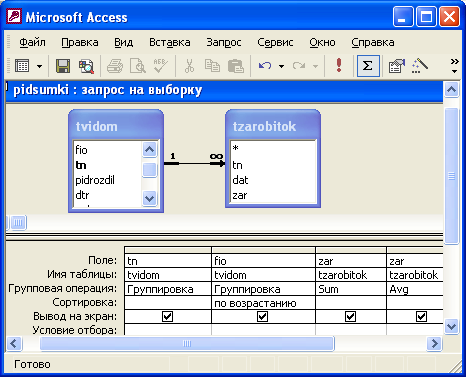Image resolution: width=466 pixels, height=377 pixels.
Task: Open the View mode datasheet icon
Action: point(22,66)
